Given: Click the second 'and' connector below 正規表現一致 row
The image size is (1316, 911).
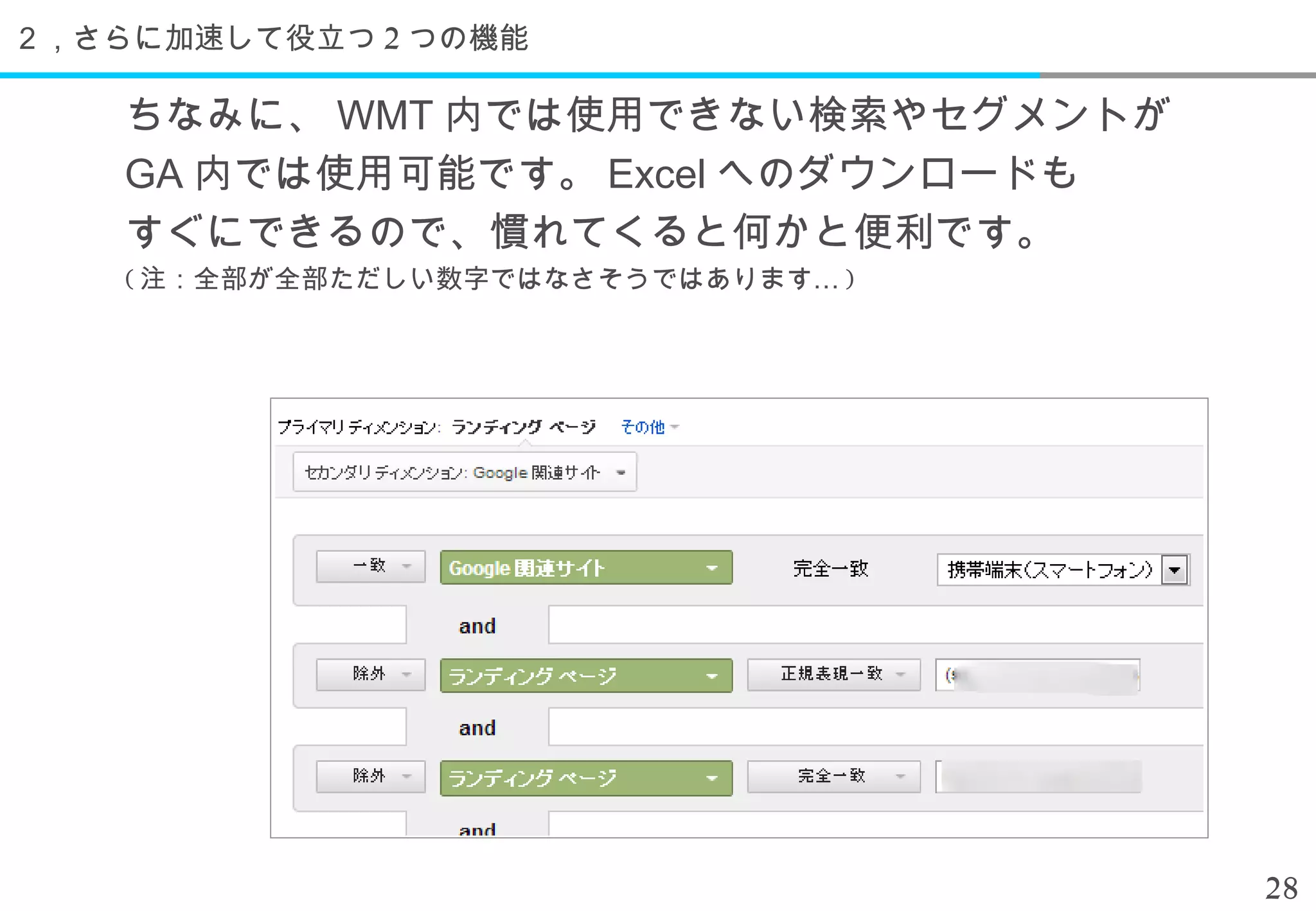Looking at the screenshot, I should [x=477, y=728].
